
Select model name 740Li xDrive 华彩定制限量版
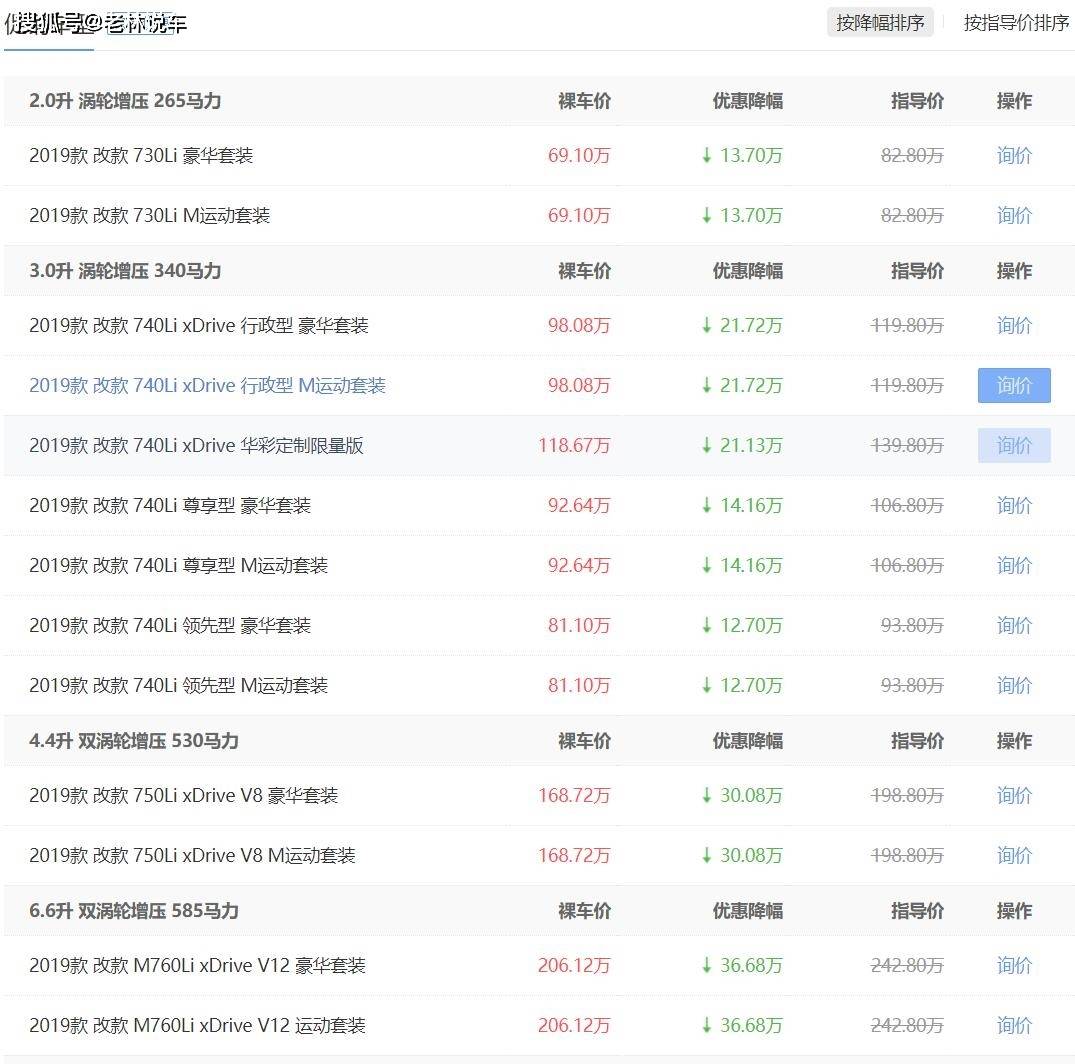(x=196, y=446)
